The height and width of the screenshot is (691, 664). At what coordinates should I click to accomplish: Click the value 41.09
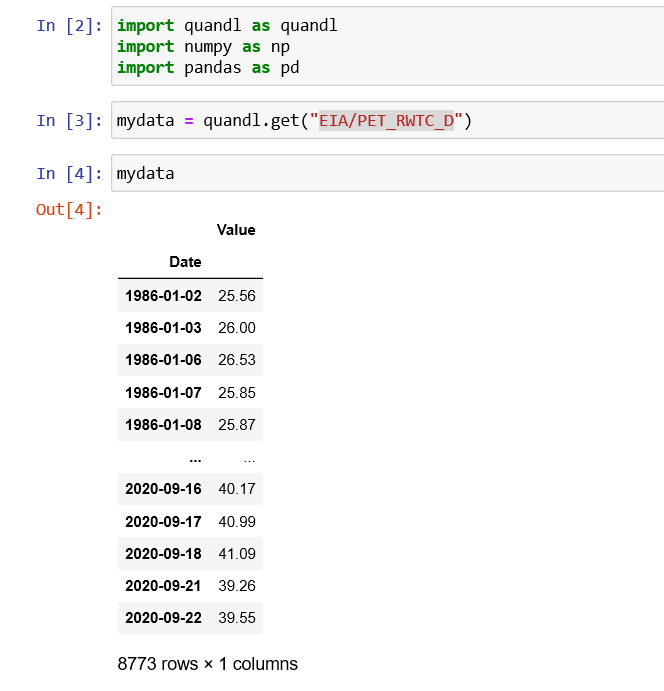[237, 554]
